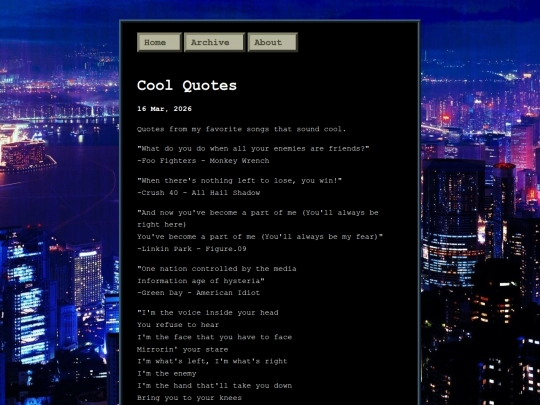Click the quote 'nothing left to lose, you win!'
This screenshot has height=405, width=540.
coord(239,181)
